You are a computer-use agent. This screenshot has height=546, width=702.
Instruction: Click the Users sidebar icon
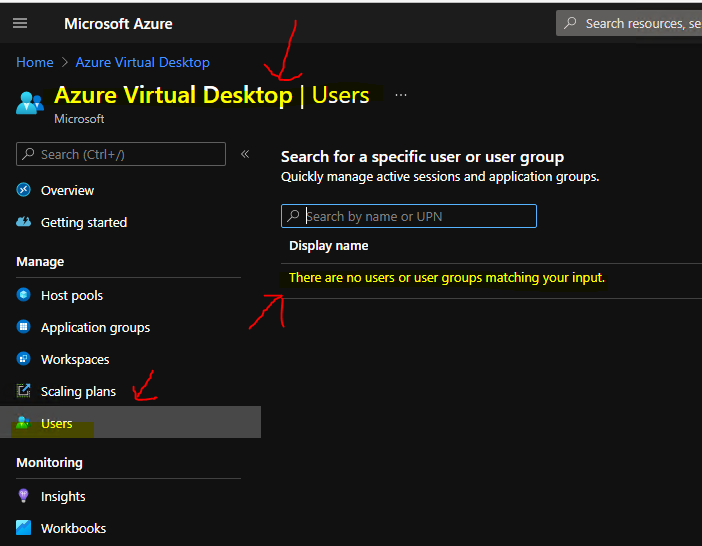23,422
